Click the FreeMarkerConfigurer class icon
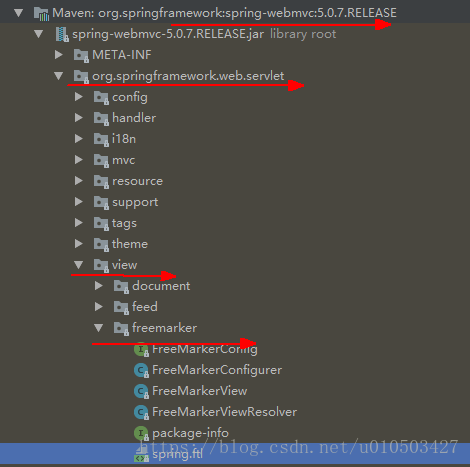This screenshot has width=470, height=467. [141, 370]
